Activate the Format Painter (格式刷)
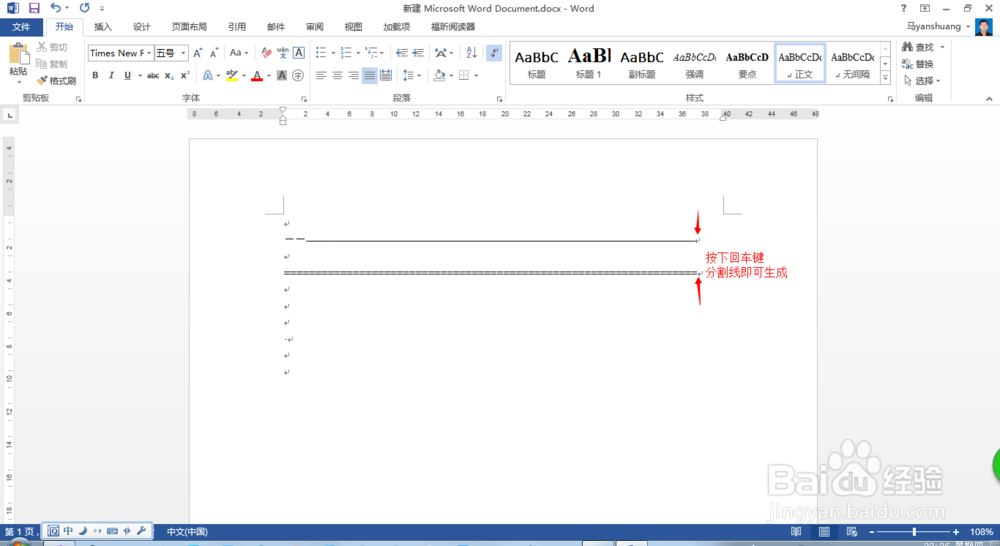Screen dimensions: 1000x546 pos(56,80)
